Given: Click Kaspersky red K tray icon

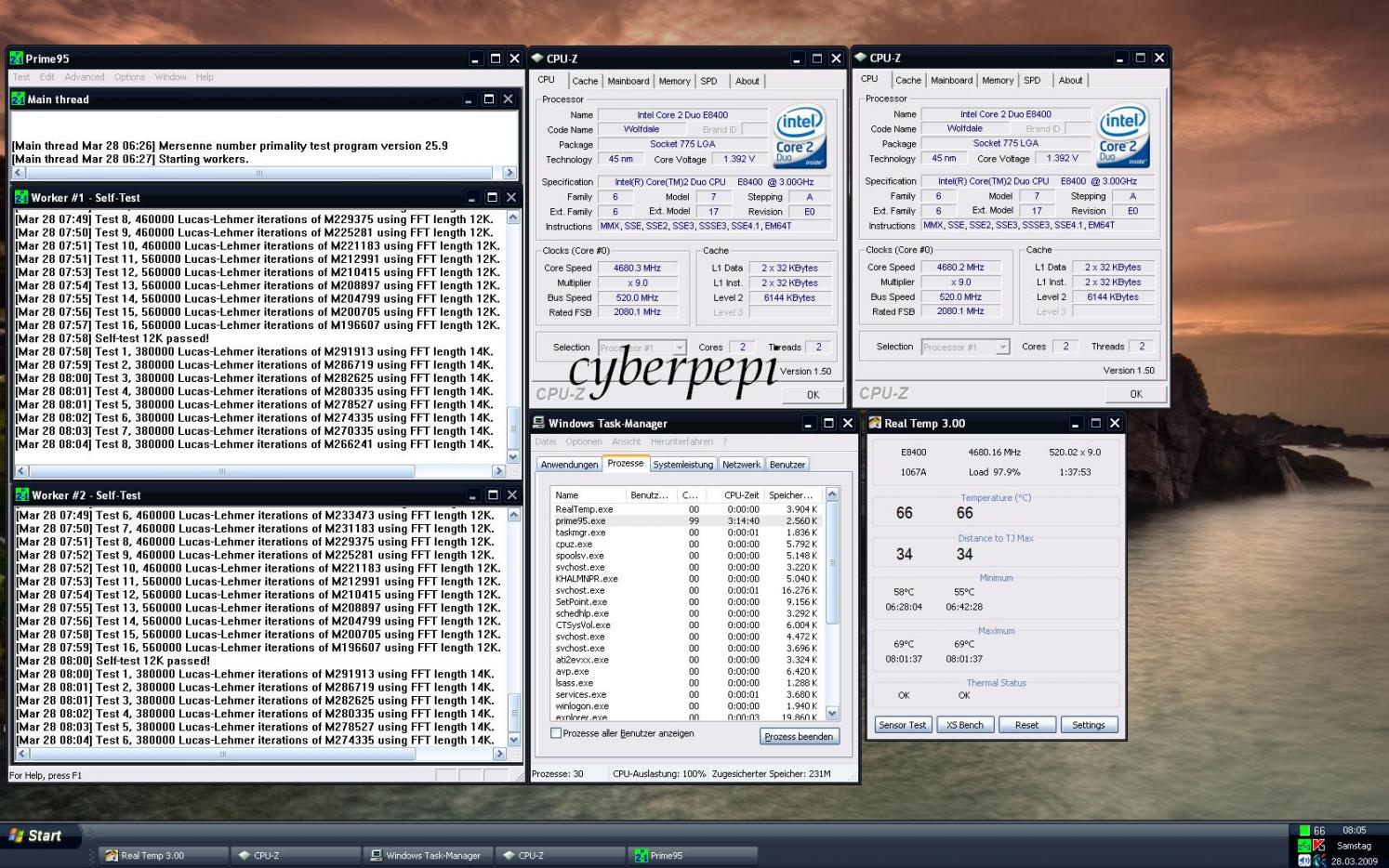Looking at the screenshot, I should pos(1318,846).
